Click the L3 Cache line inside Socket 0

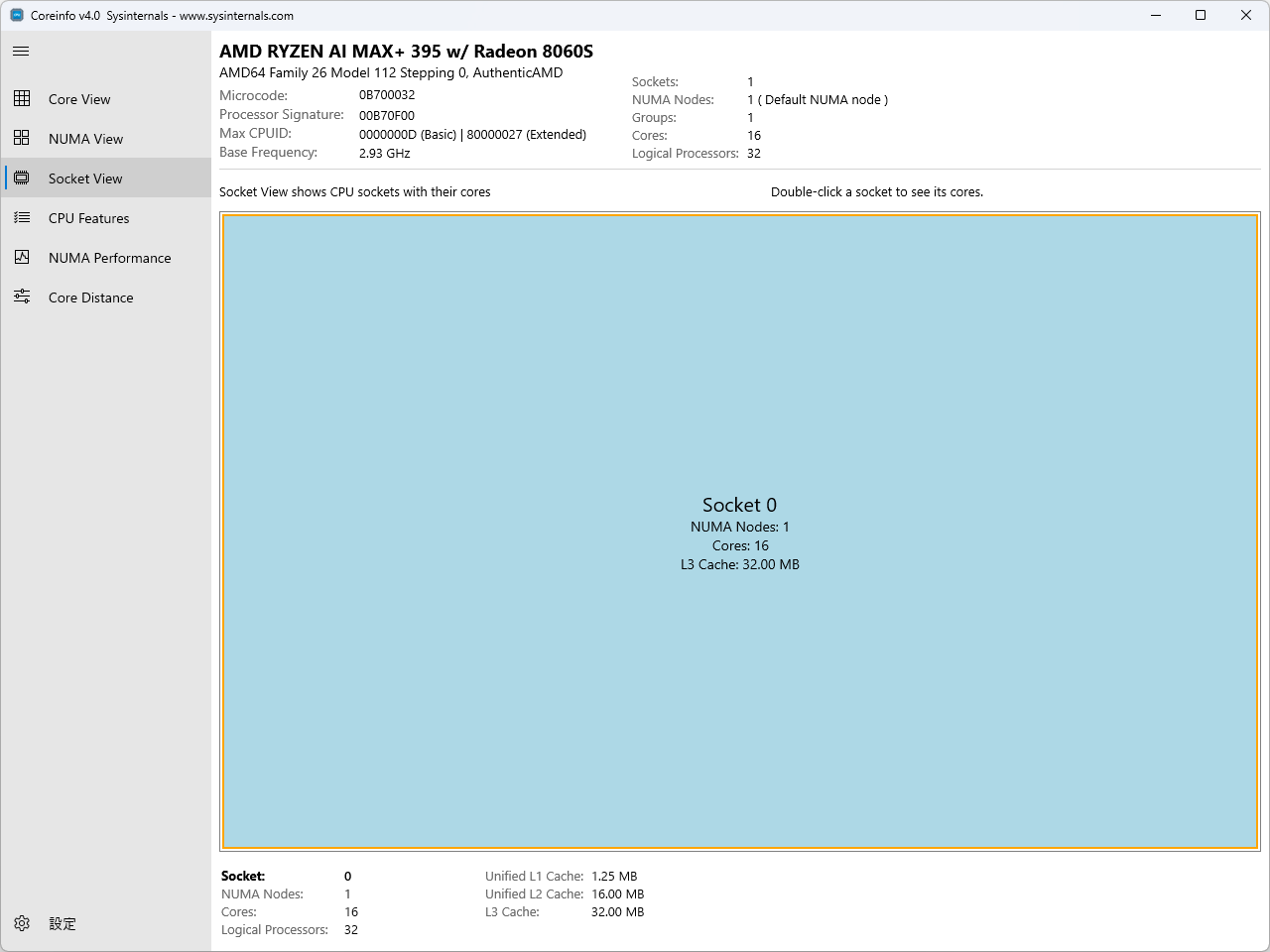tap(739, 563)
